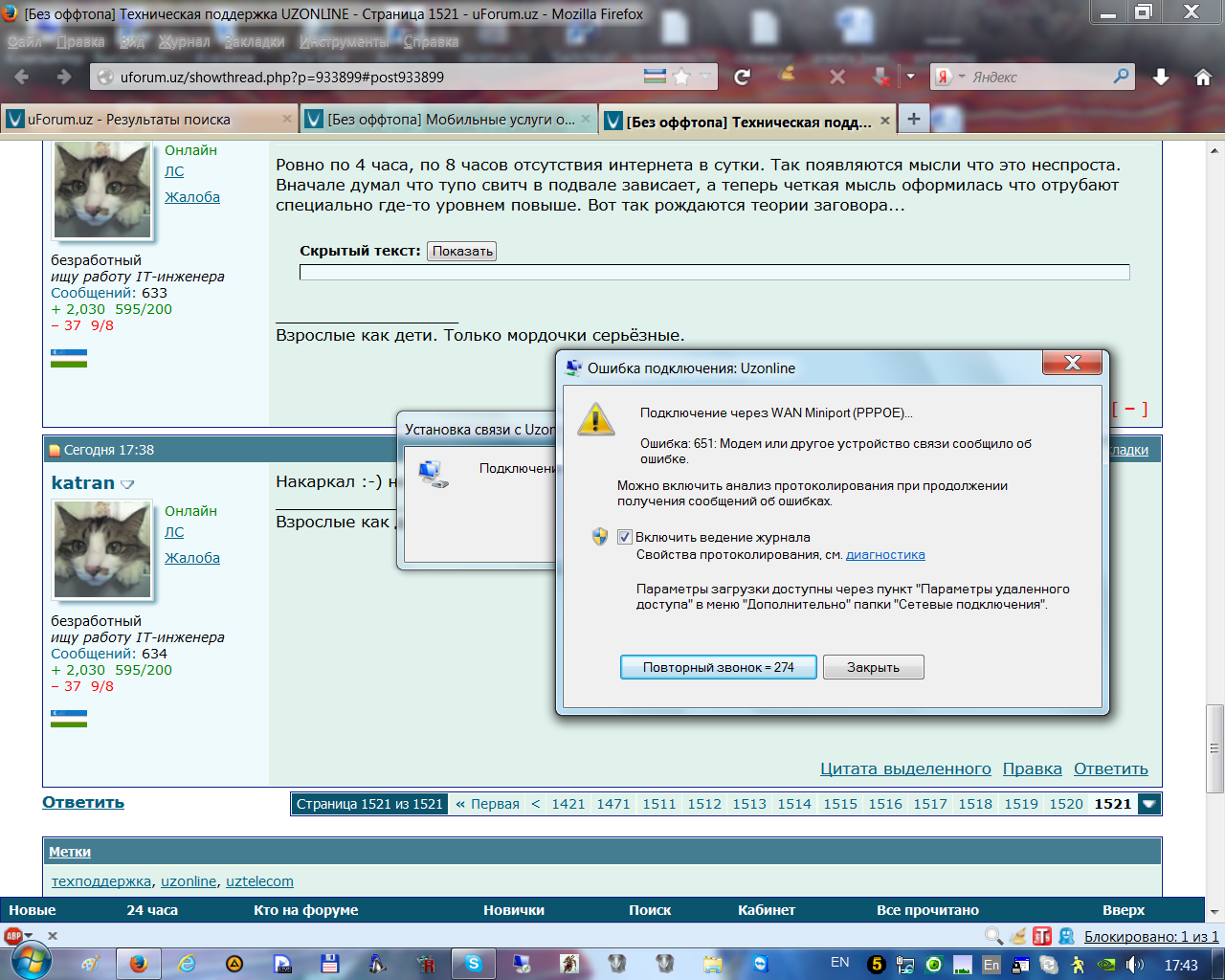Open the Правка menu in the menu bar
This screenshot has width=1225, height=980.
(80, 41)
